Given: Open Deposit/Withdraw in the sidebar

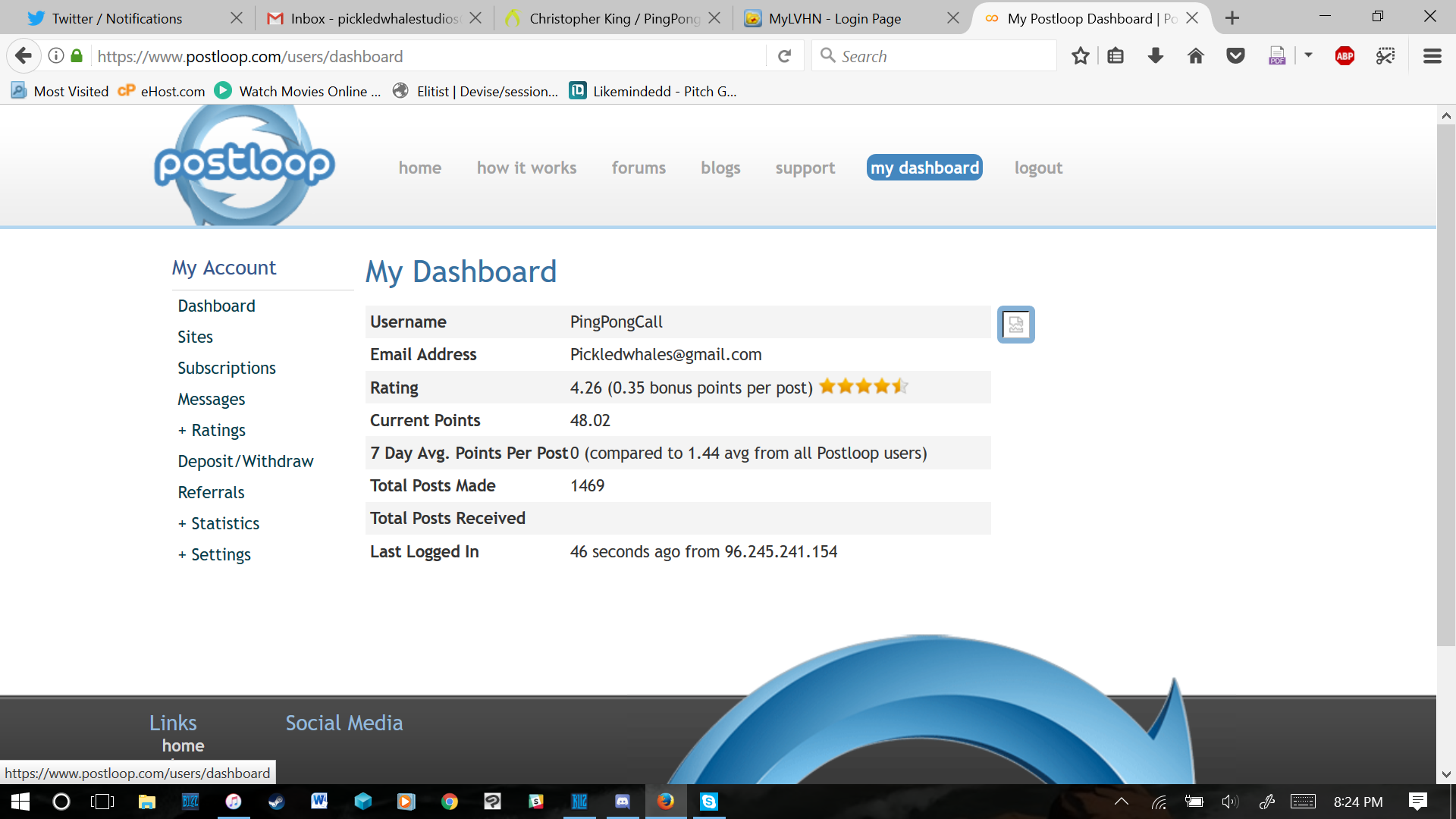Looking at the screenshot, I should pyautogui.click(x=245, y=461).
